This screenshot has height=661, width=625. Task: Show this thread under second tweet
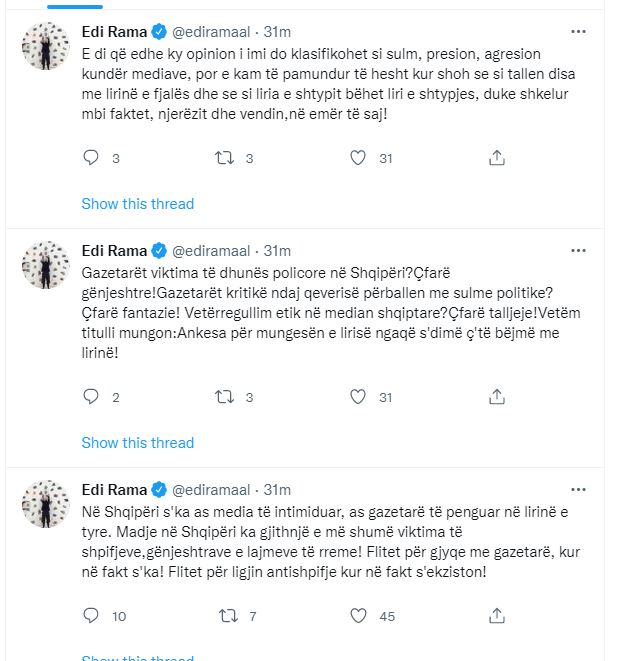pos(137,443)
